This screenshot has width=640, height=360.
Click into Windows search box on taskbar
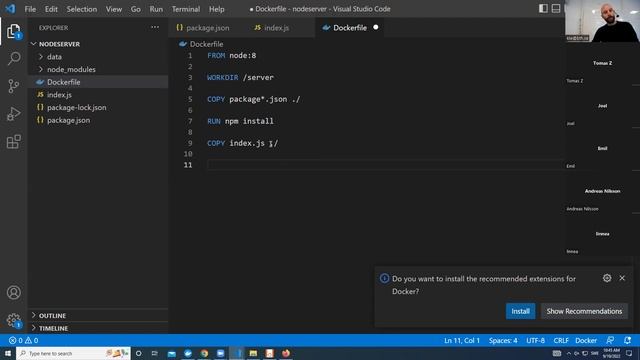(73, 353)
